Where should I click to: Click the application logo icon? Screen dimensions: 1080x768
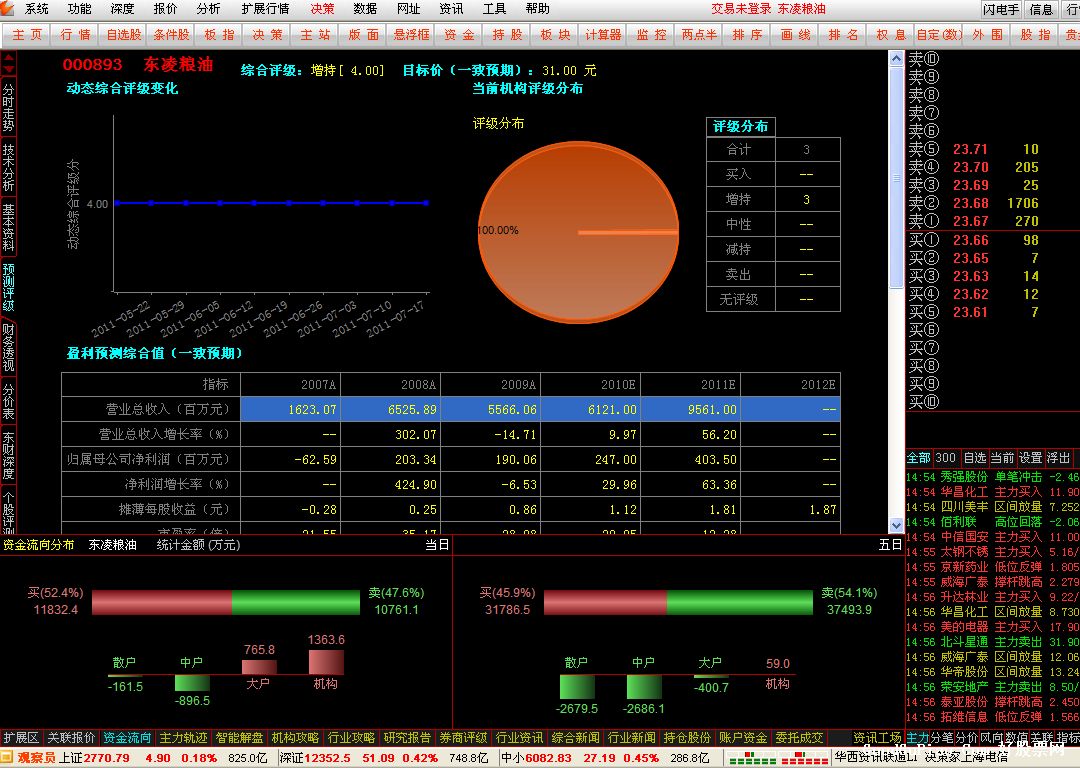click(x=8, y=8)
